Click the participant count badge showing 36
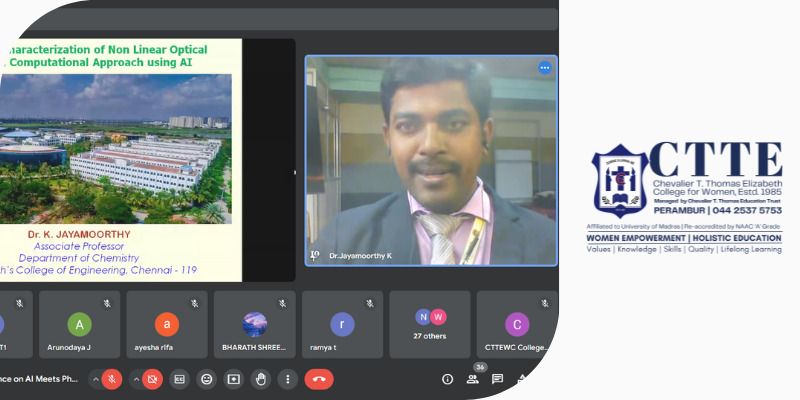 pyautogui.click(x=480, y=367)
